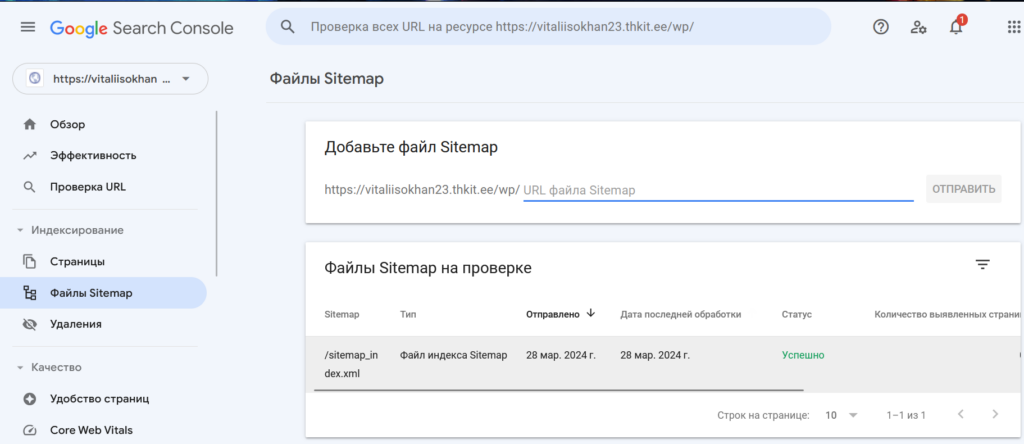
Task: Click the plus icon beside Удобство страниц
Action: point(29,399)
